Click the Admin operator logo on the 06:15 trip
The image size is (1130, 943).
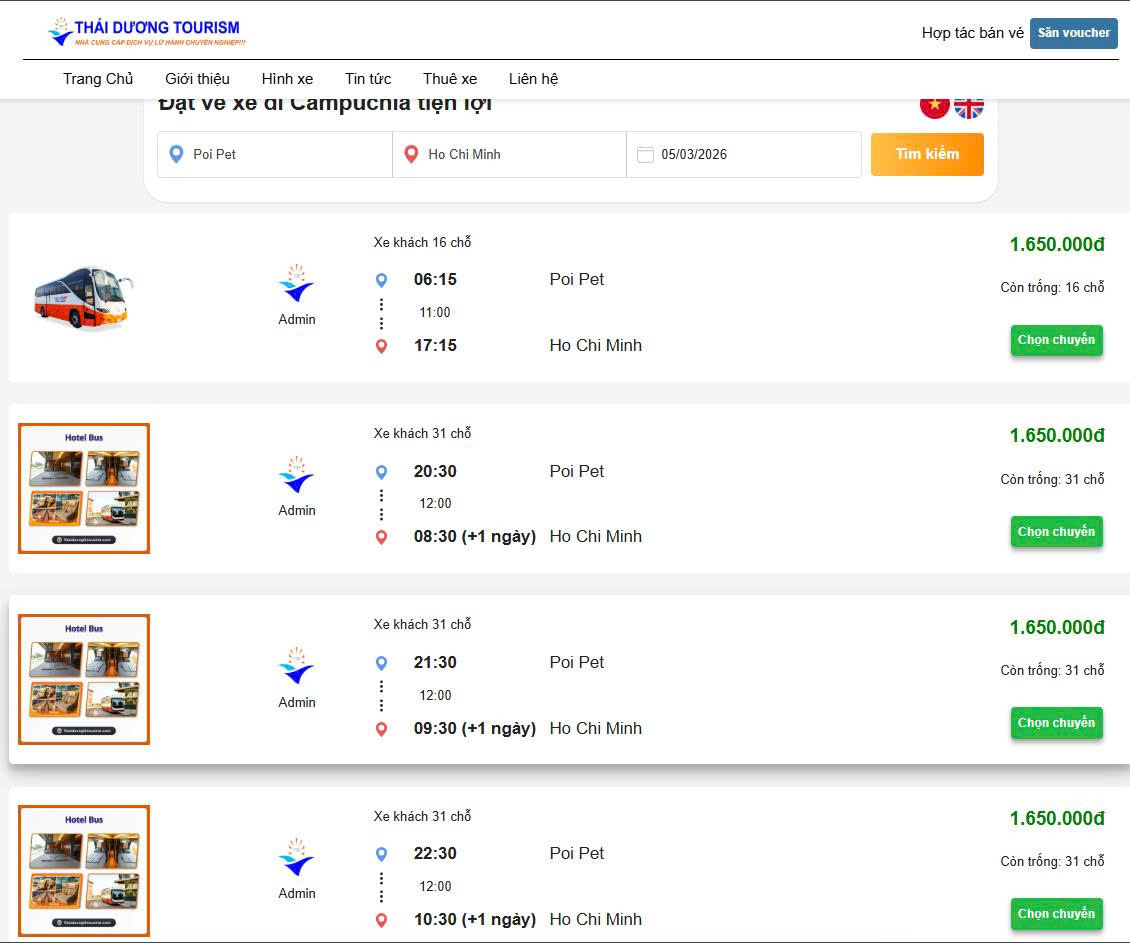tap(297, 284)
